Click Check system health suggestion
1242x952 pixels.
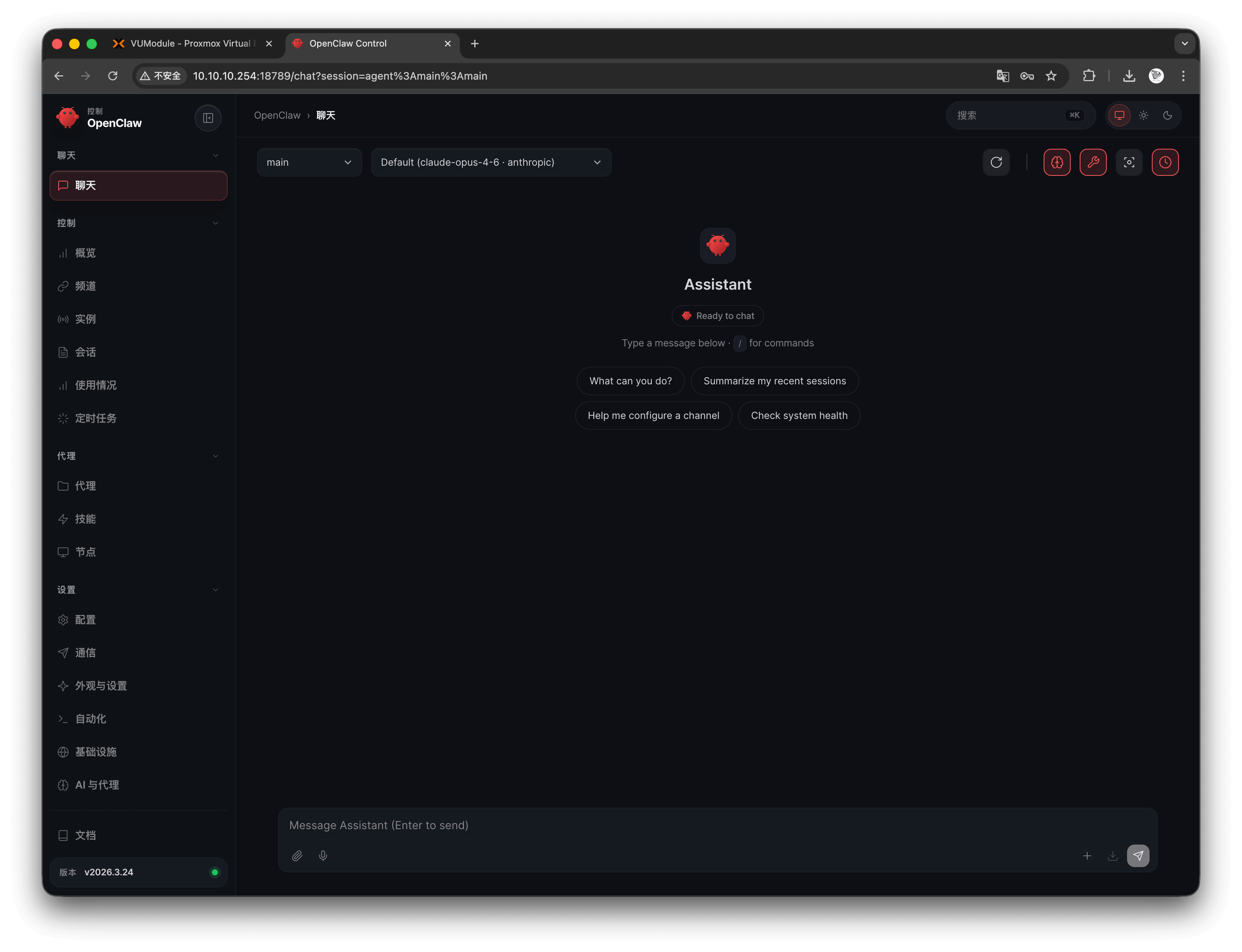click(799, 416)
